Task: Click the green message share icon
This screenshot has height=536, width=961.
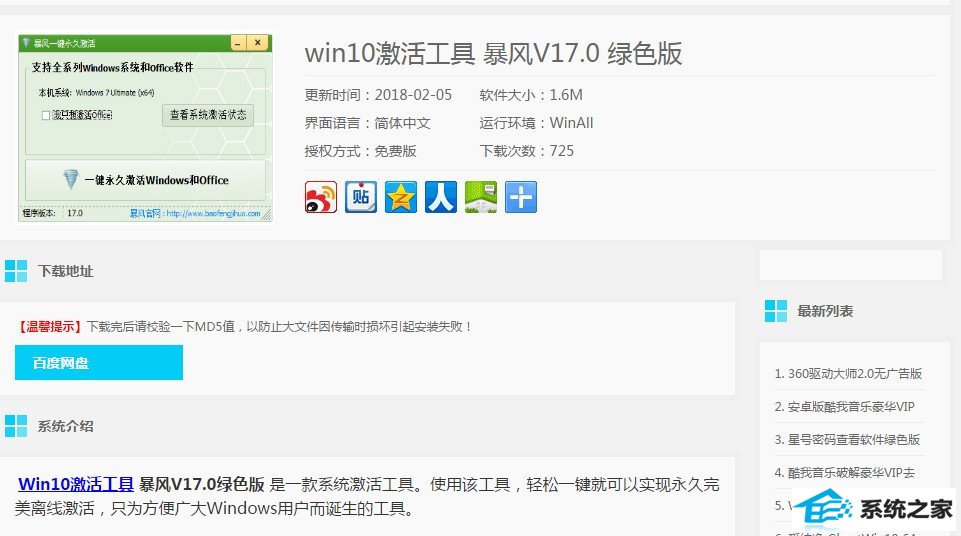Action: [x=481, y=197]
